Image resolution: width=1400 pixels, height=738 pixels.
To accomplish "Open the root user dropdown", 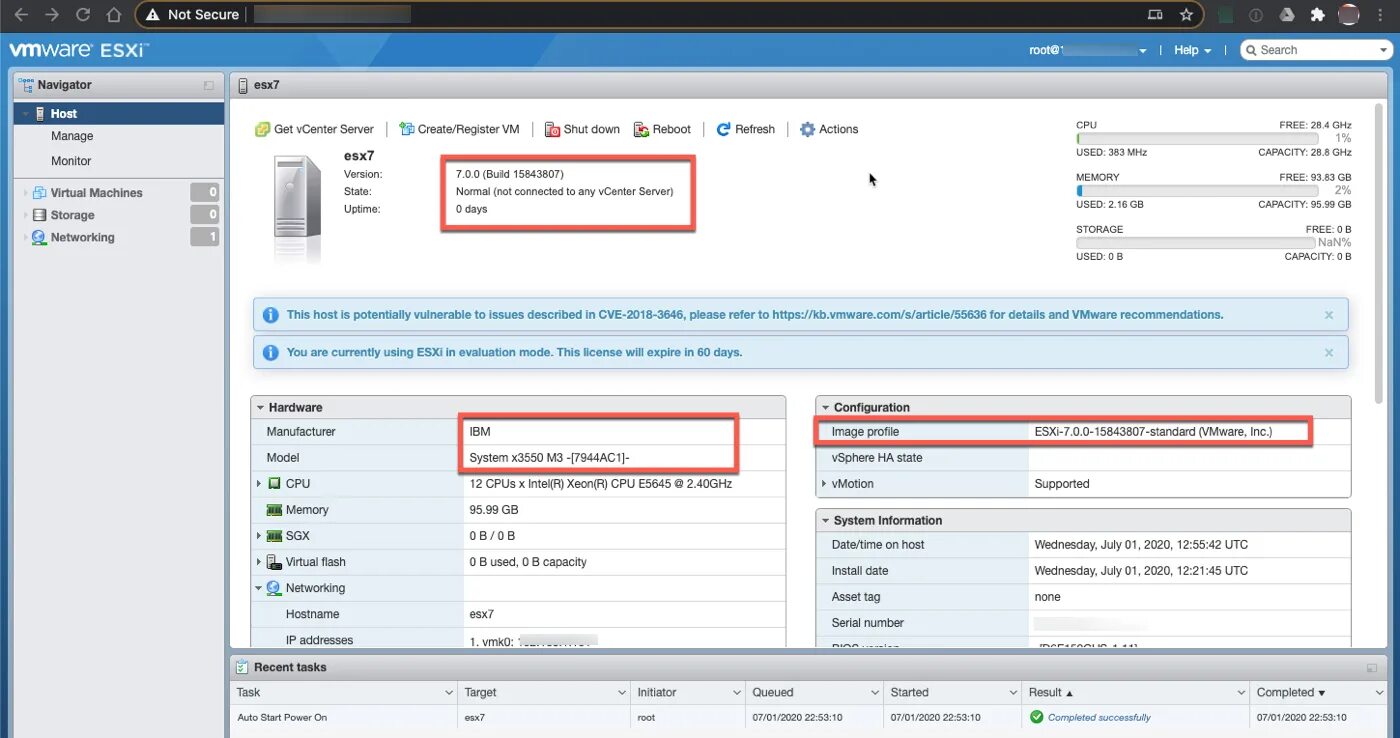I will point(1088,50).
